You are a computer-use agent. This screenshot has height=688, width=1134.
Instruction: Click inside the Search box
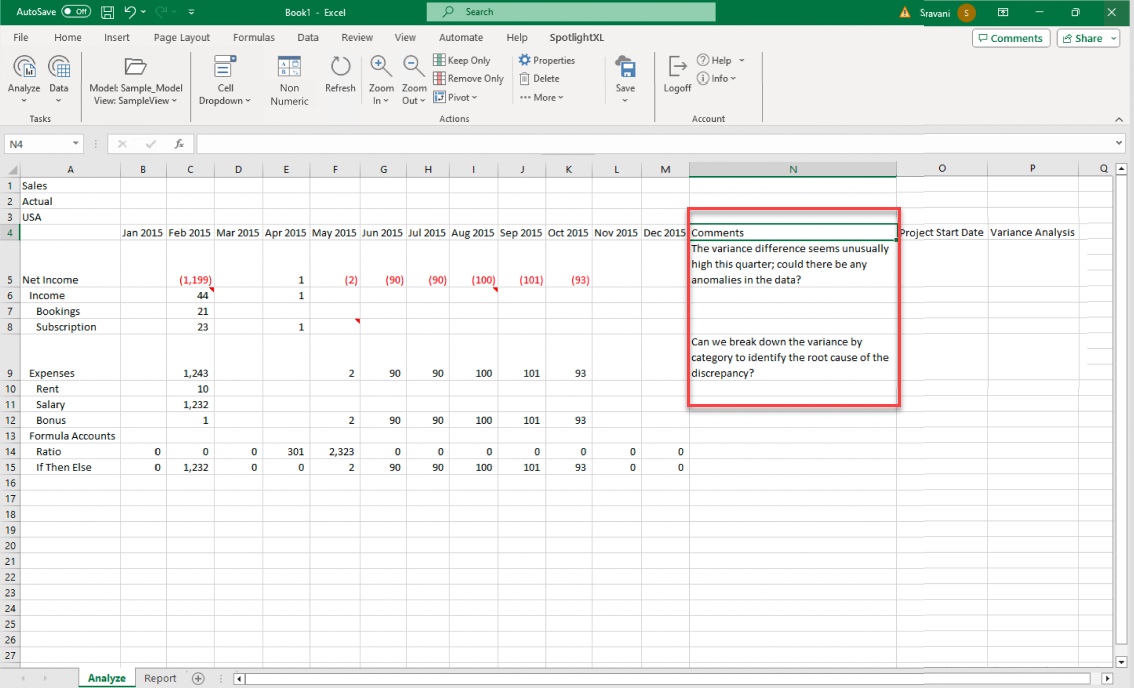click(571, 12)
